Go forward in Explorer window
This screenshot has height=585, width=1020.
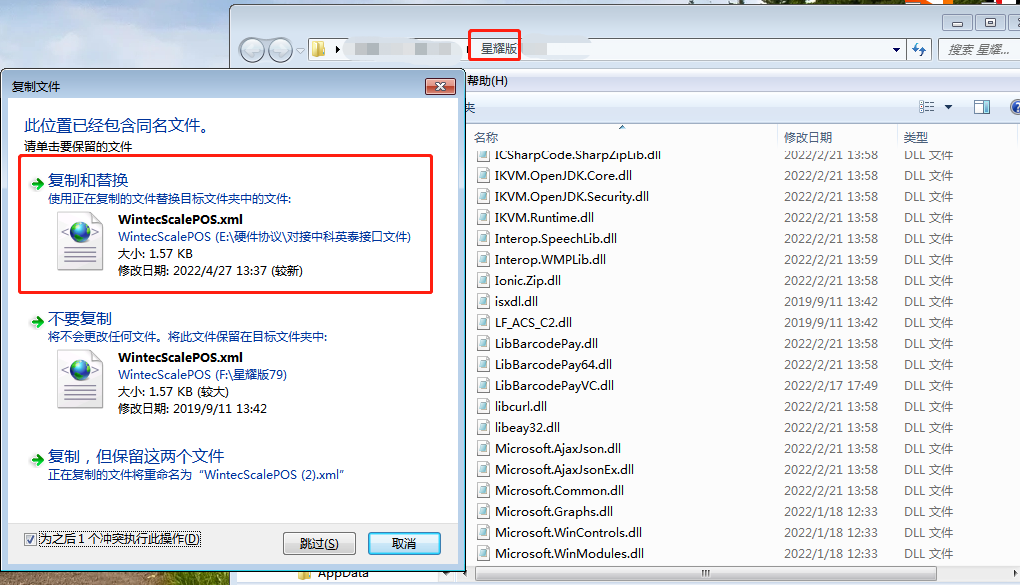pos(280,49)
